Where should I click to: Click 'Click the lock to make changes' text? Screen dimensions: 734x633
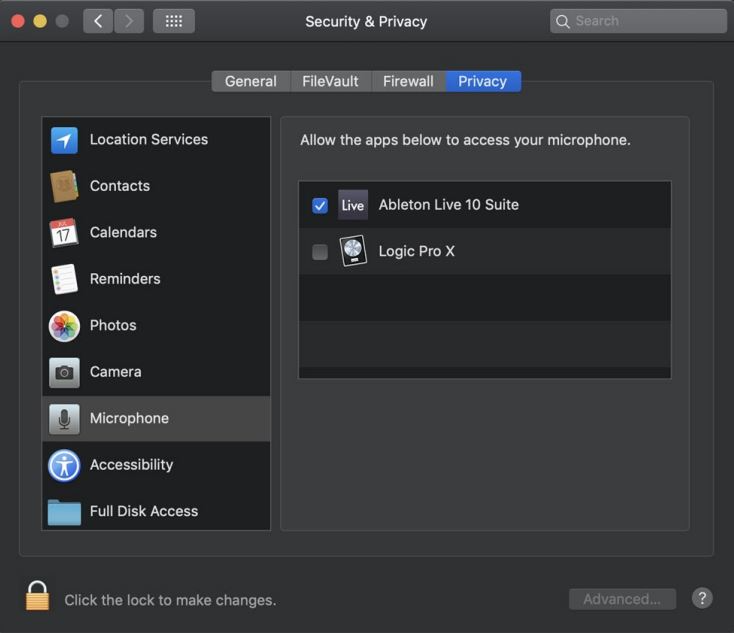click(x=170, y=600)
